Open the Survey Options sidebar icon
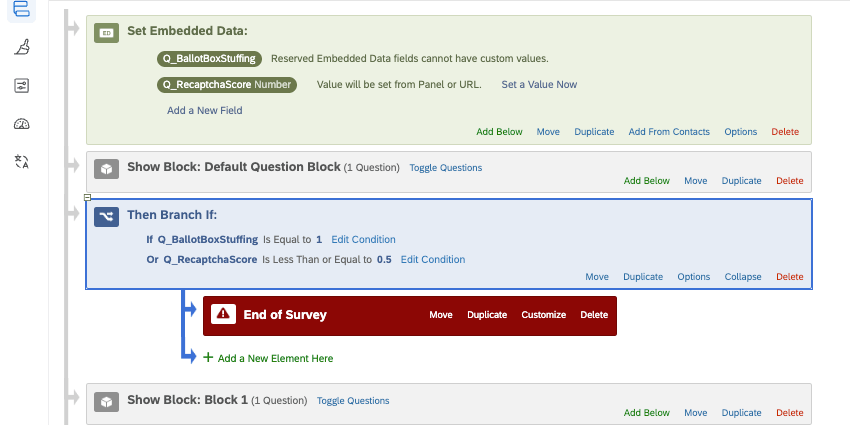The image size is (850, 425). tap(22, 85)
